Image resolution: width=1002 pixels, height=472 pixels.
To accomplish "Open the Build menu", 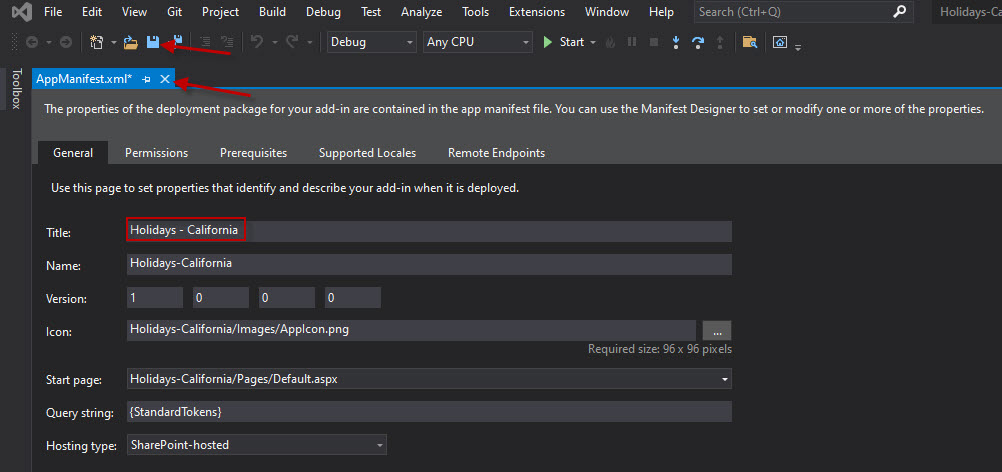I will coord(272,12).
